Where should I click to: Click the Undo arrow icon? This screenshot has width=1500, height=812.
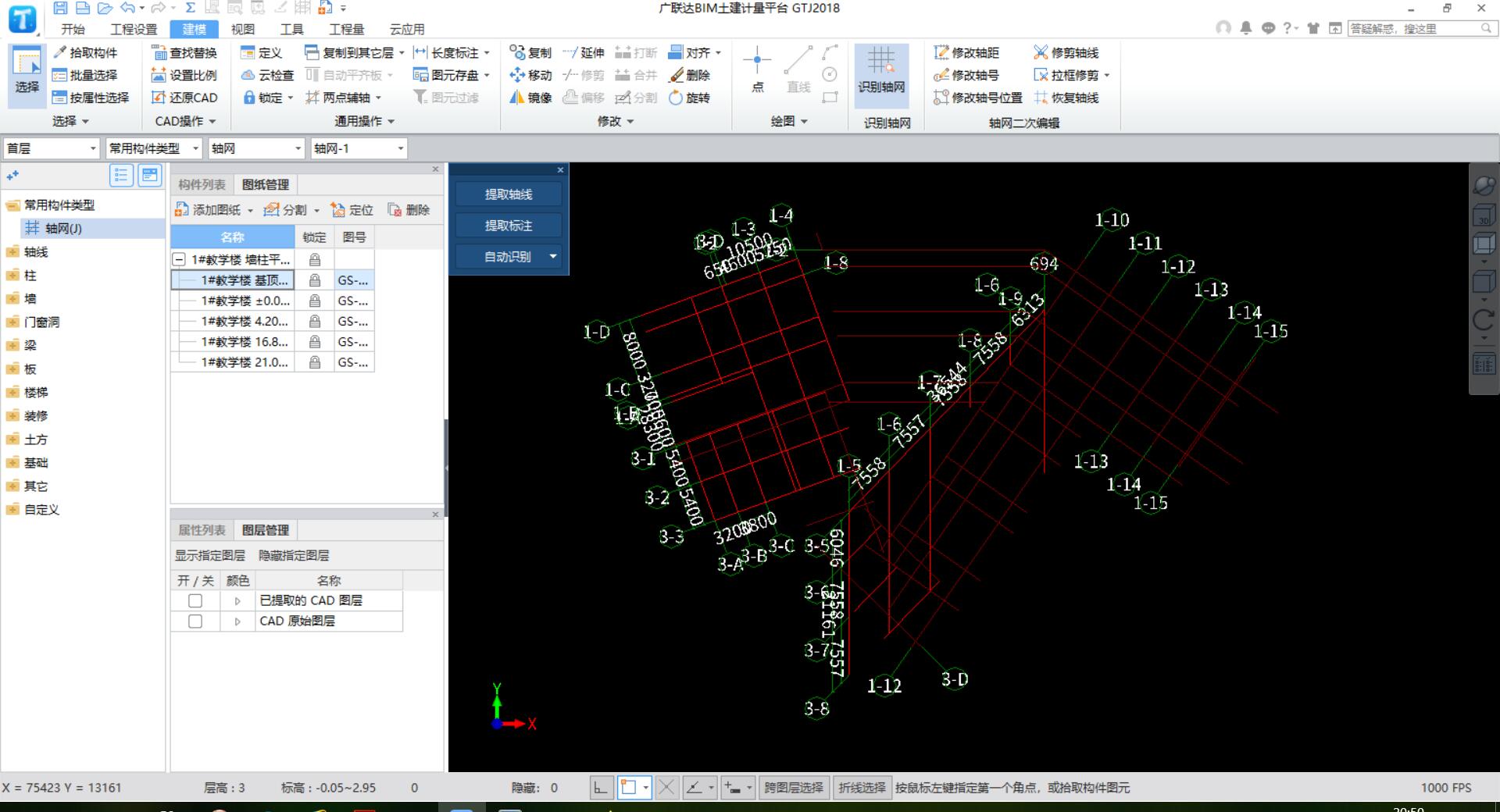tap(128, 9)
